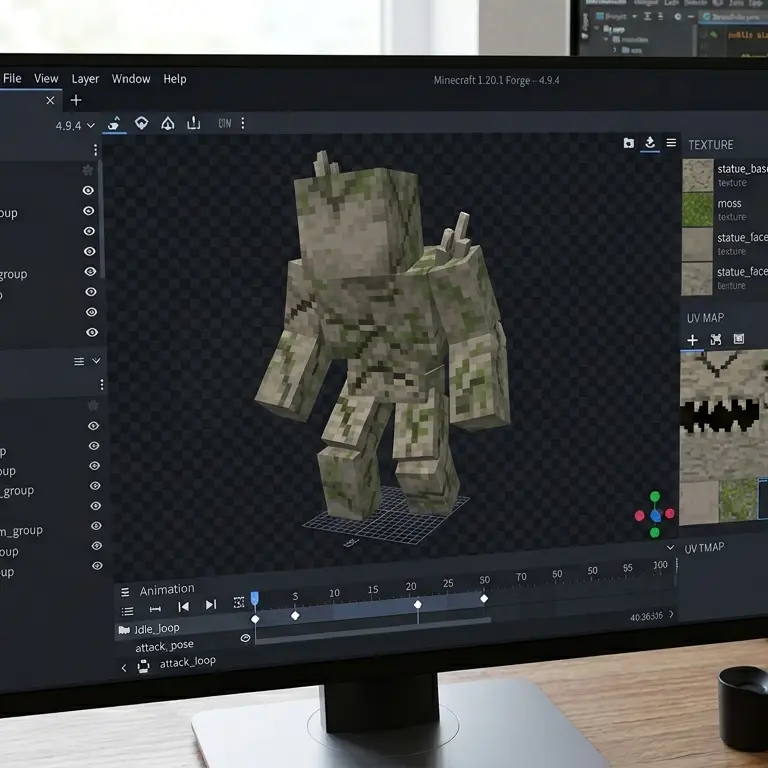Select the keyframe under frame 20
This screenshot has height=768, width=768.
tap(418, 605)
